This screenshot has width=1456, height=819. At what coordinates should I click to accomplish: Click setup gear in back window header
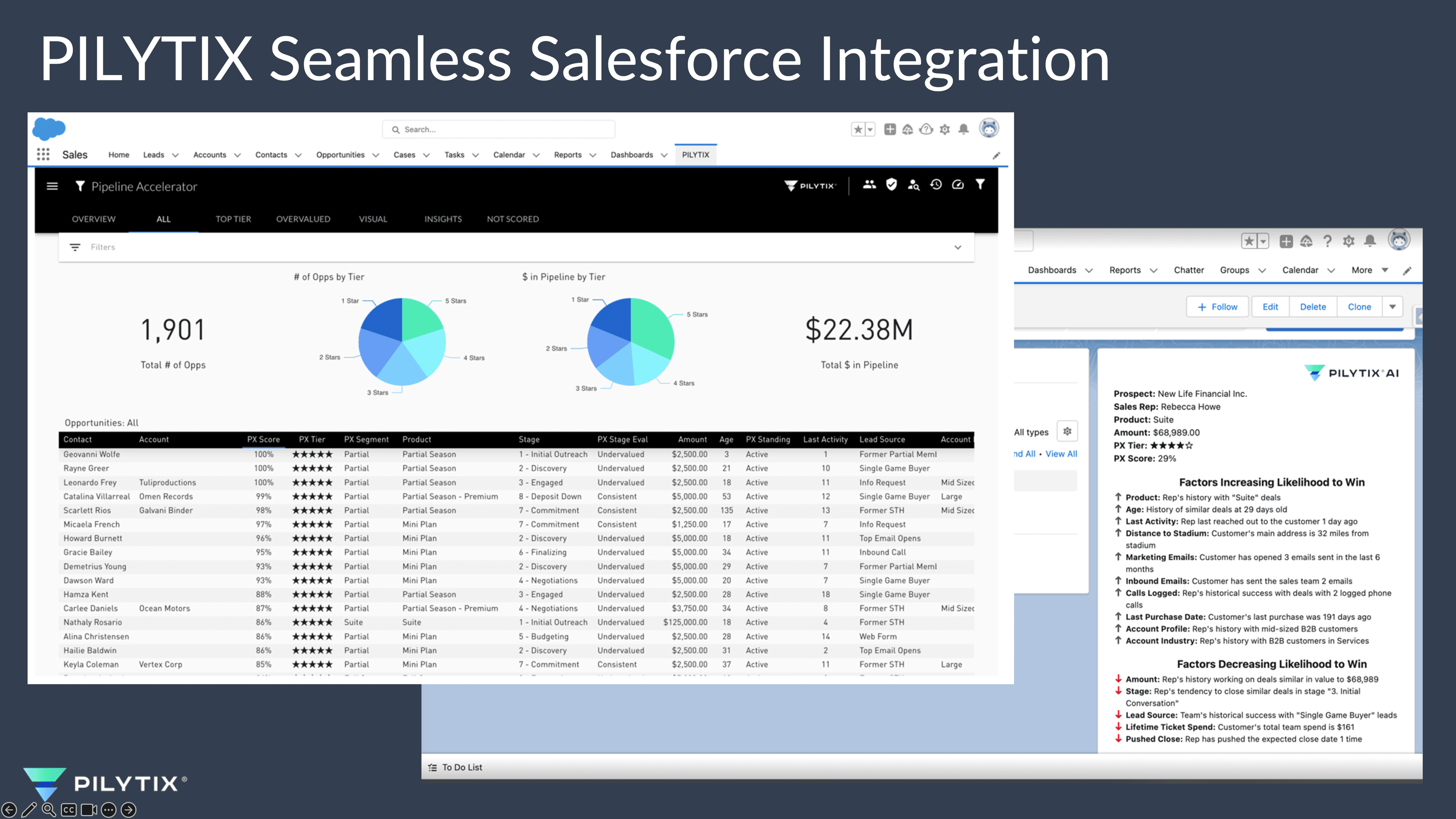tap(1349, 242)
